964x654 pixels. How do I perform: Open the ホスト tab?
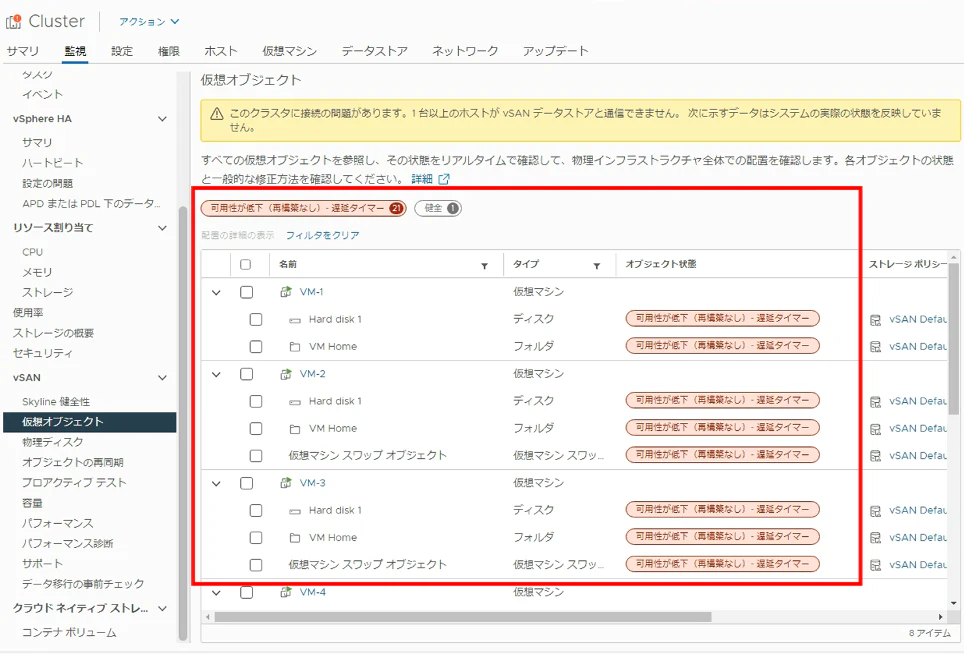click(x=221, y=51)
